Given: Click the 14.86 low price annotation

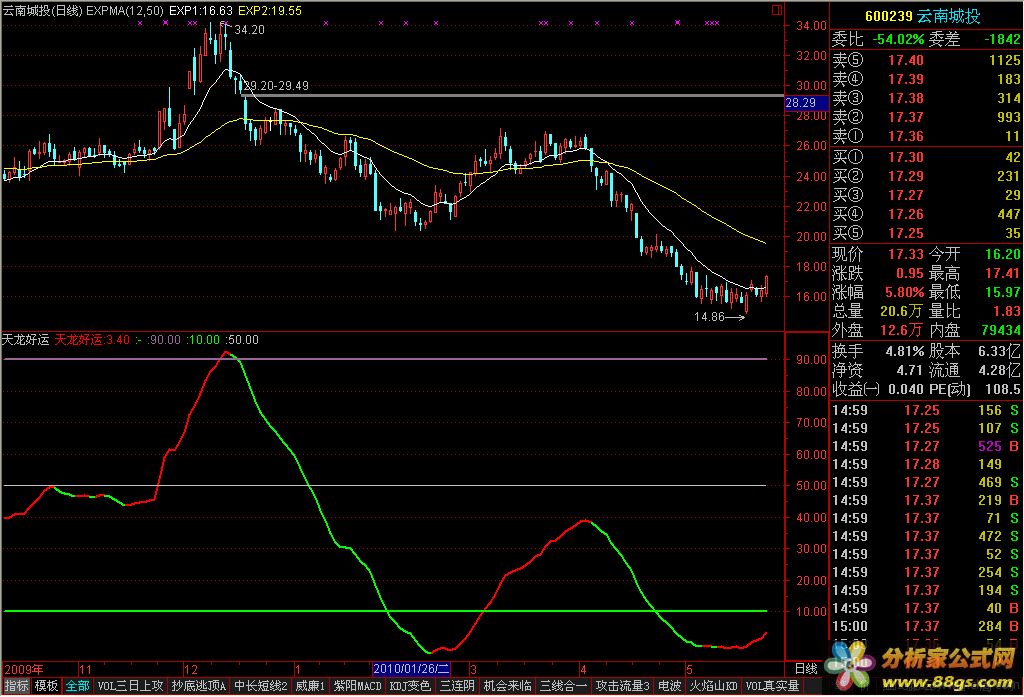Looking at the screenshot, I should tap(709, 317).
